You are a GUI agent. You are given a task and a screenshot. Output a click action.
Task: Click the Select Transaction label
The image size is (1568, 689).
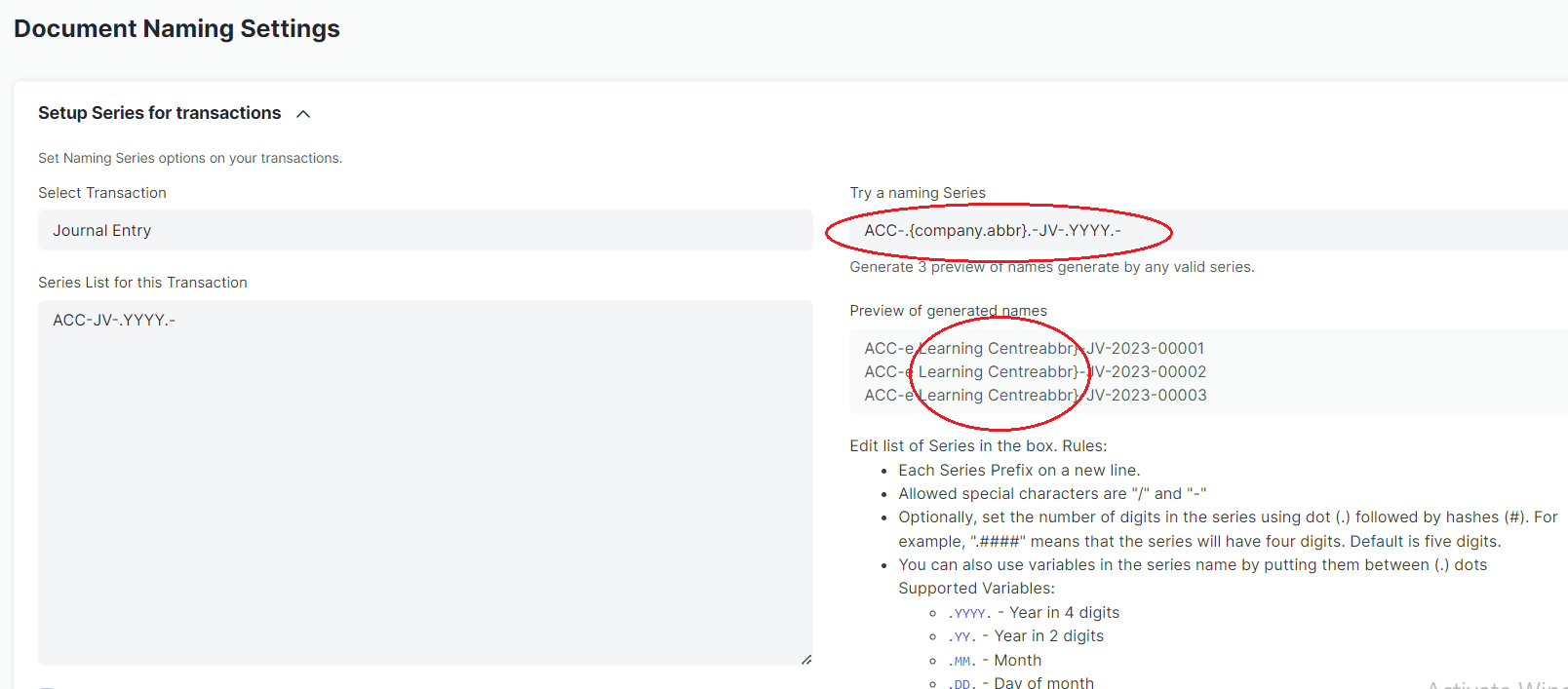pyautogui.click(x=102, y=193)
